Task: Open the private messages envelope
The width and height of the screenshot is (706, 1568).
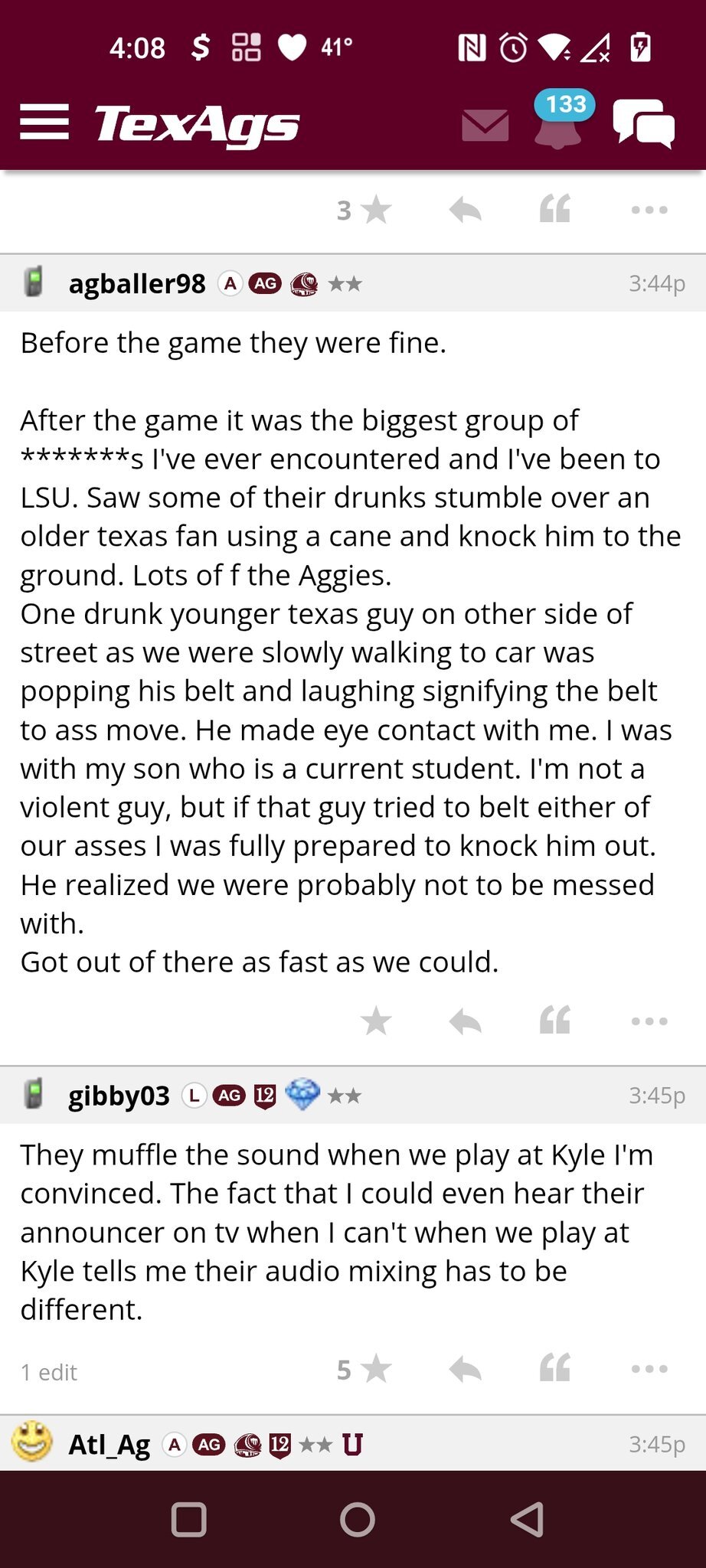Action: coord(485,126)
